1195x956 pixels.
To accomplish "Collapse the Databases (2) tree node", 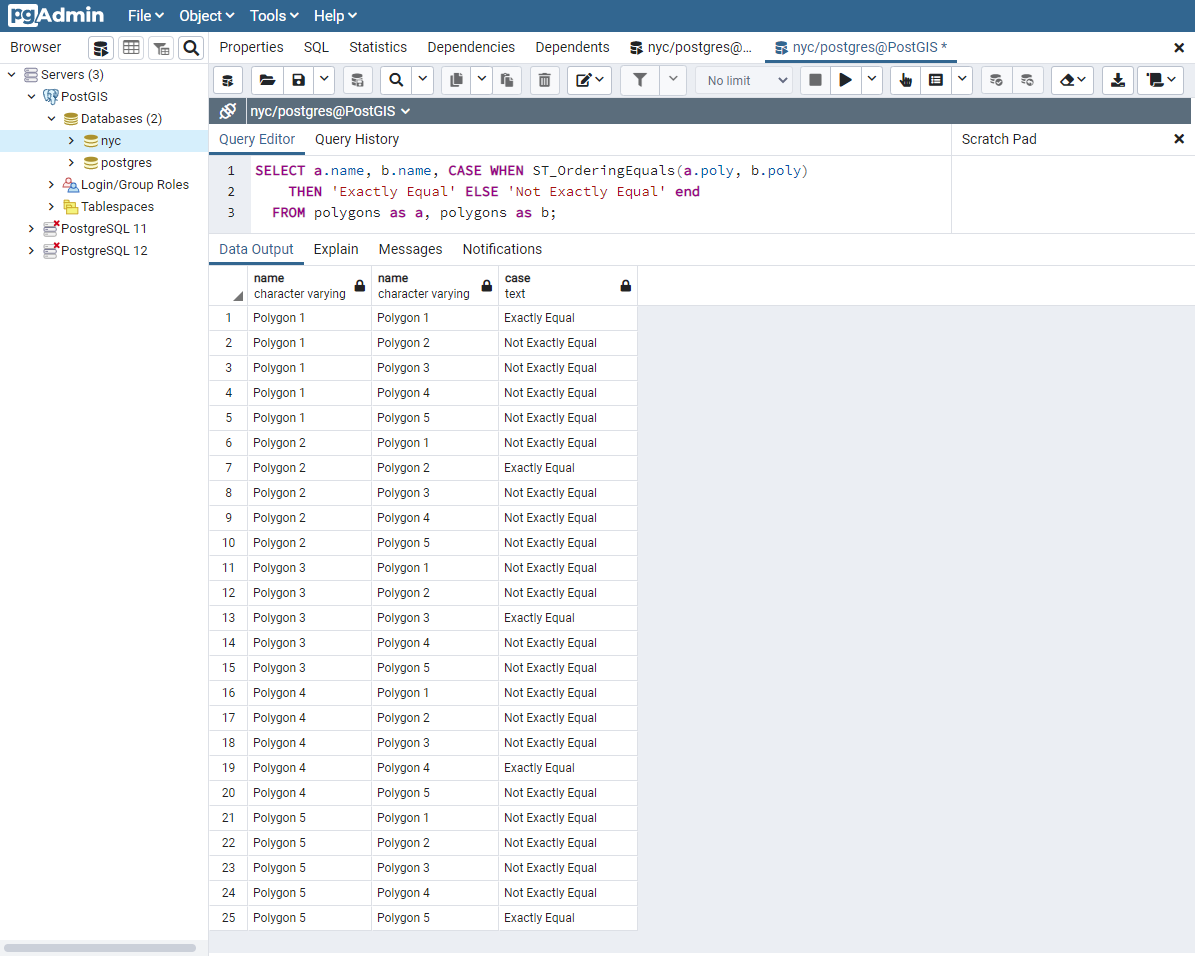I will point(52,119).
